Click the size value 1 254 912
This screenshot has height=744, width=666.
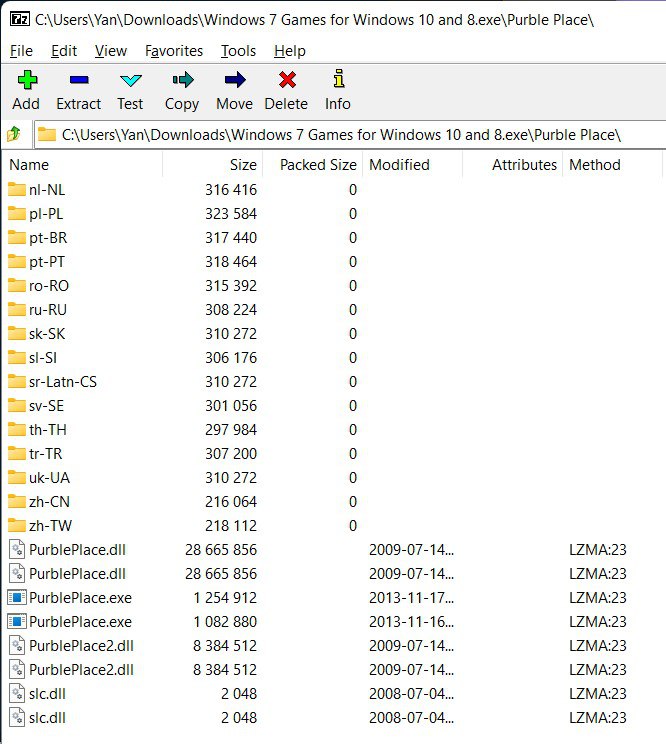(x=225, y=597)
